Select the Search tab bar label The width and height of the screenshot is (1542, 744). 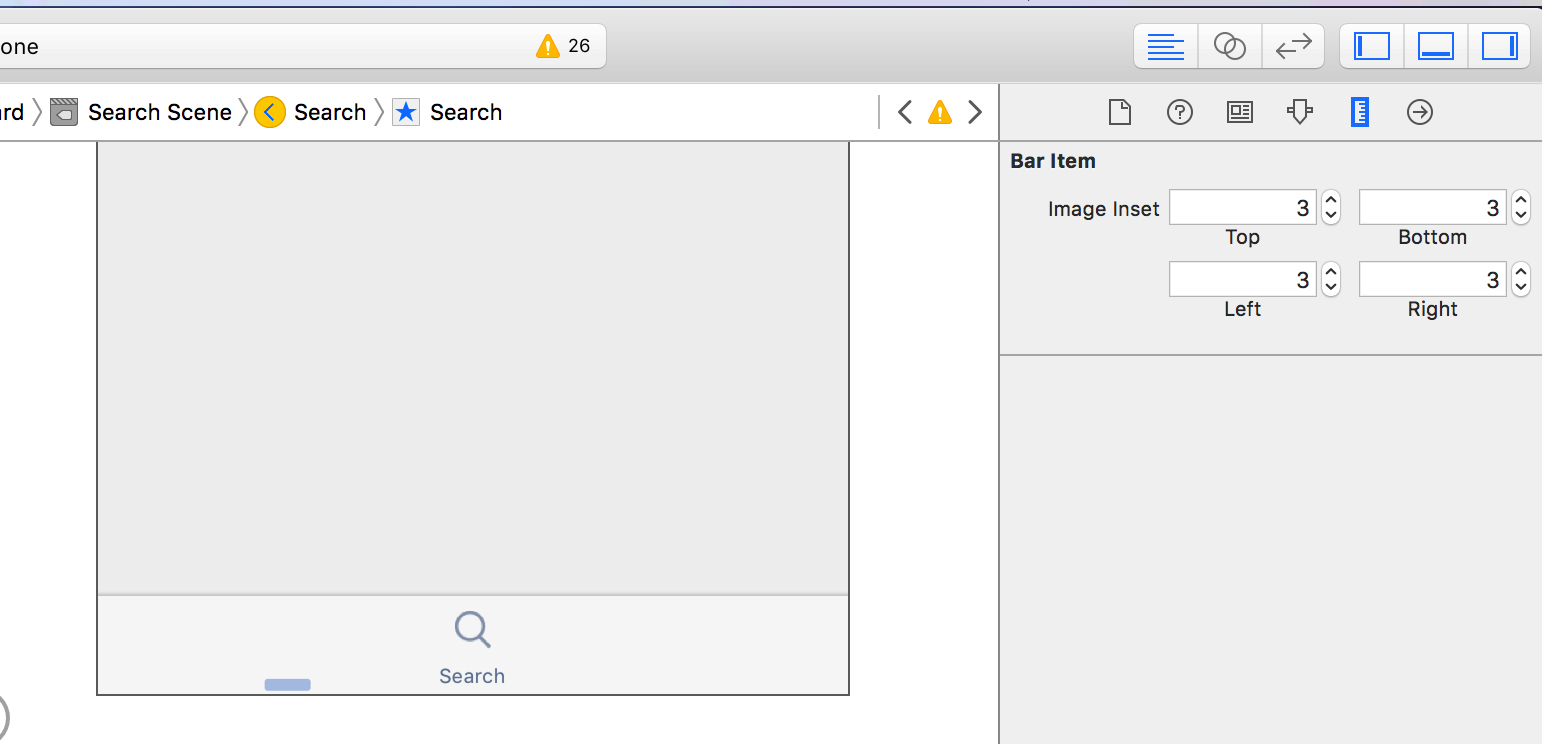coord(472,676)
